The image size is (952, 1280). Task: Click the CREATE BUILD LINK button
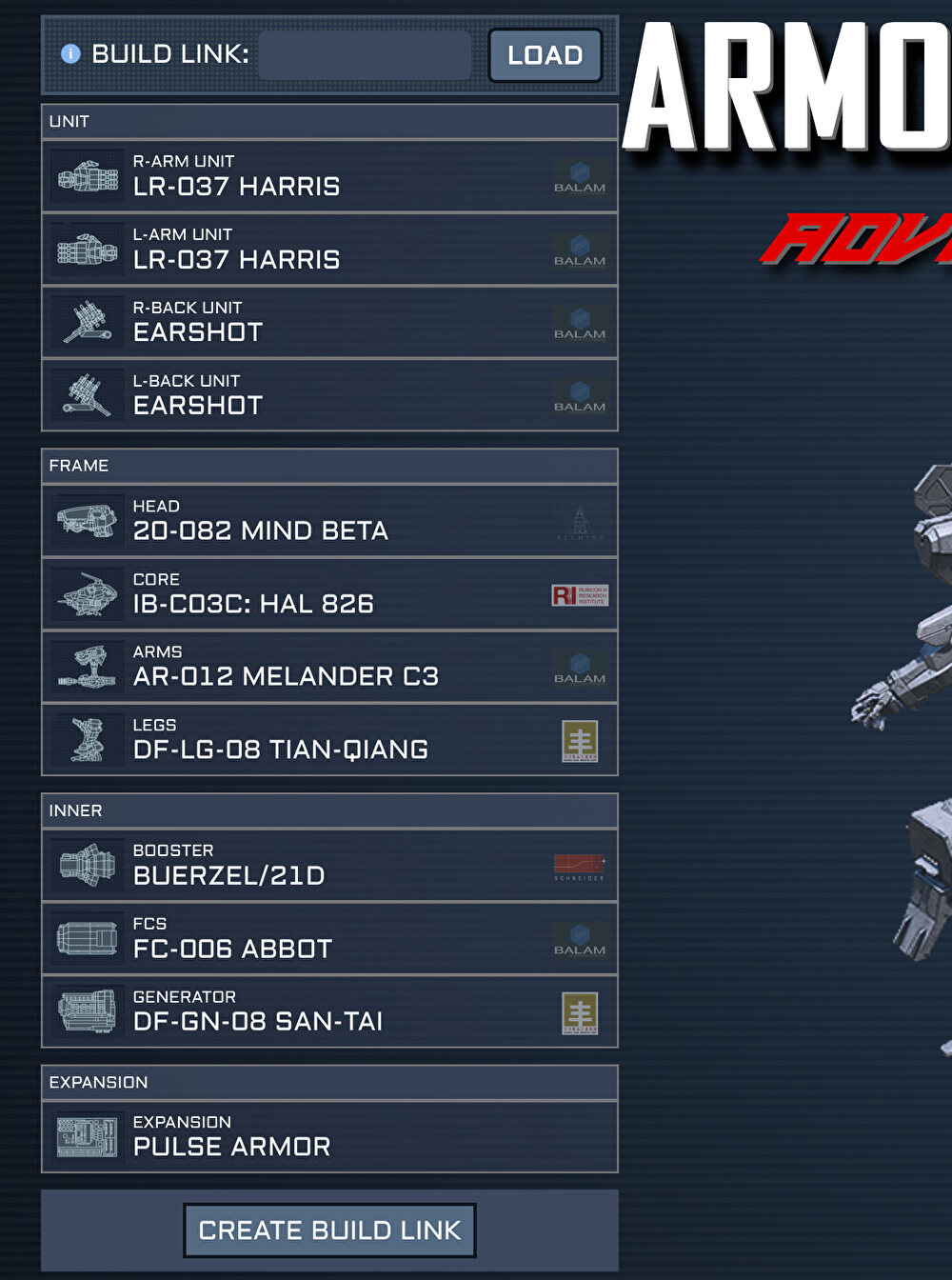(329, 1230)
